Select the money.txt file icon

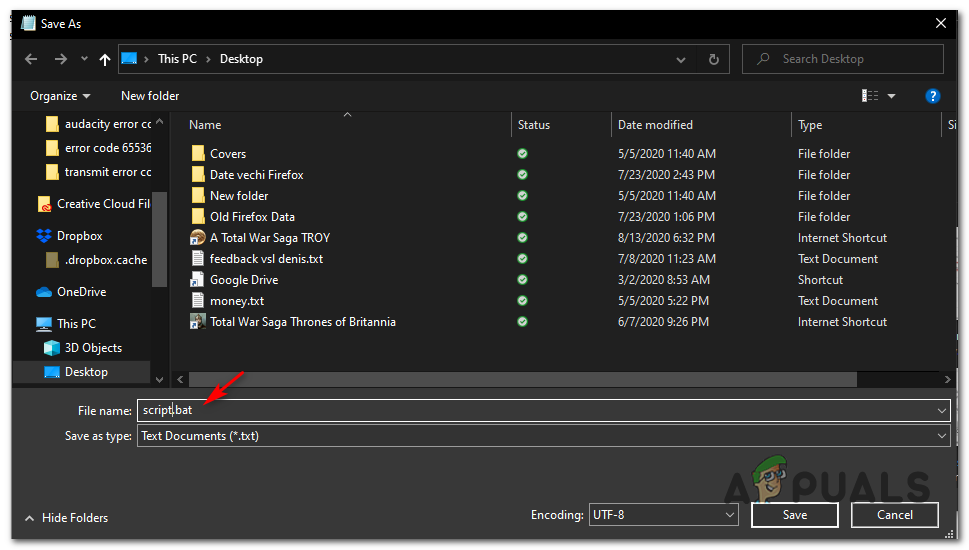tap(198, 300)
